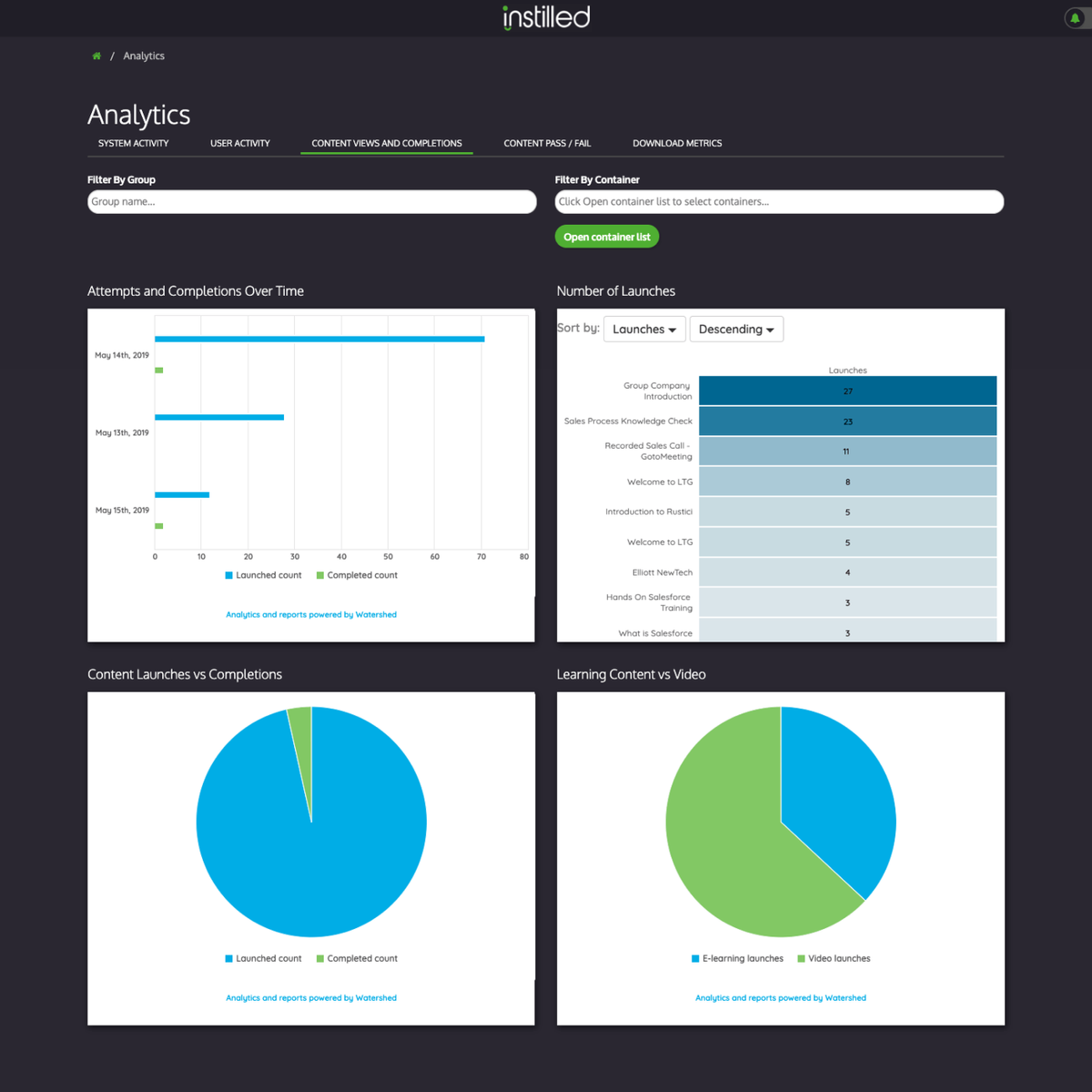This screenshot has width=1092, height=1092.
Task: Click the Analytics powered by Watershed link
Action: click(x=311, y=614)
